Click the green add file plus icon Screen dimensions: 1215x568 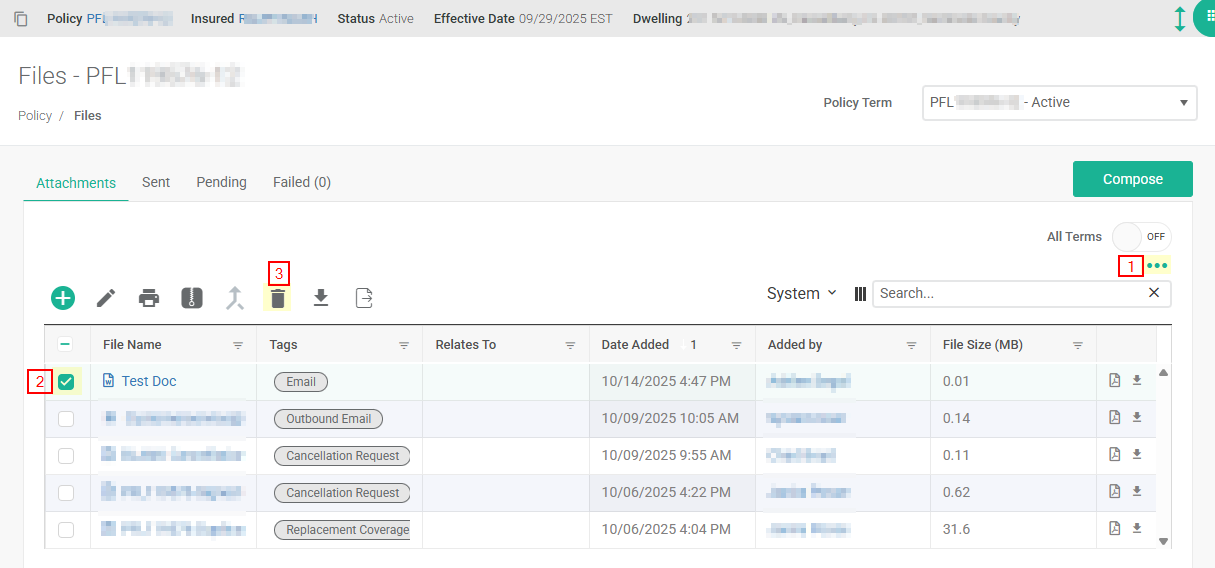pyautogui.click(x=63, y=298)
